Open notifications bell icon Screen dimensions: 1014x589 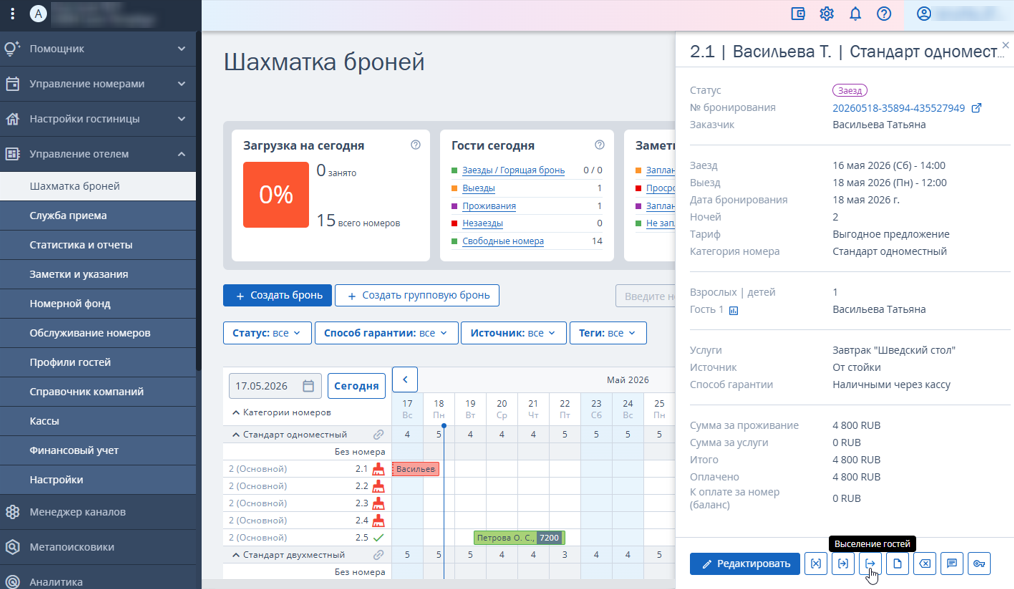click(x=855, y=14)
